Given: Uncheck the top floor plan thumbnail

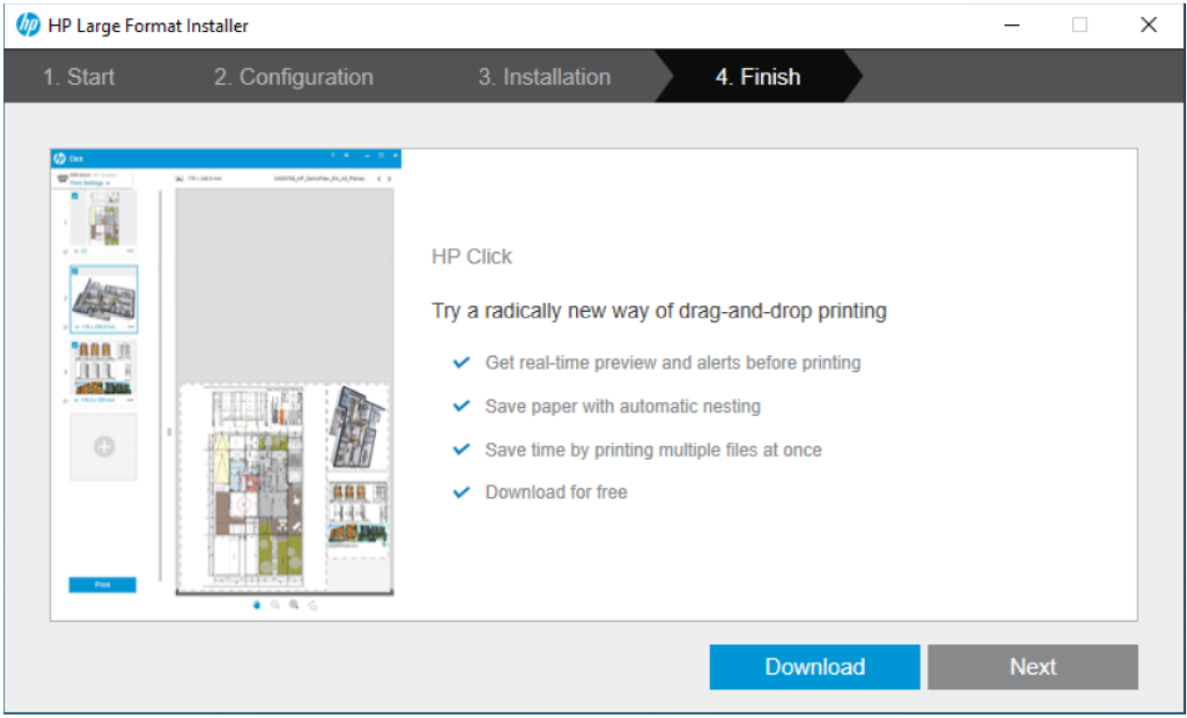Looking at the screenshot, I should 75,196.
